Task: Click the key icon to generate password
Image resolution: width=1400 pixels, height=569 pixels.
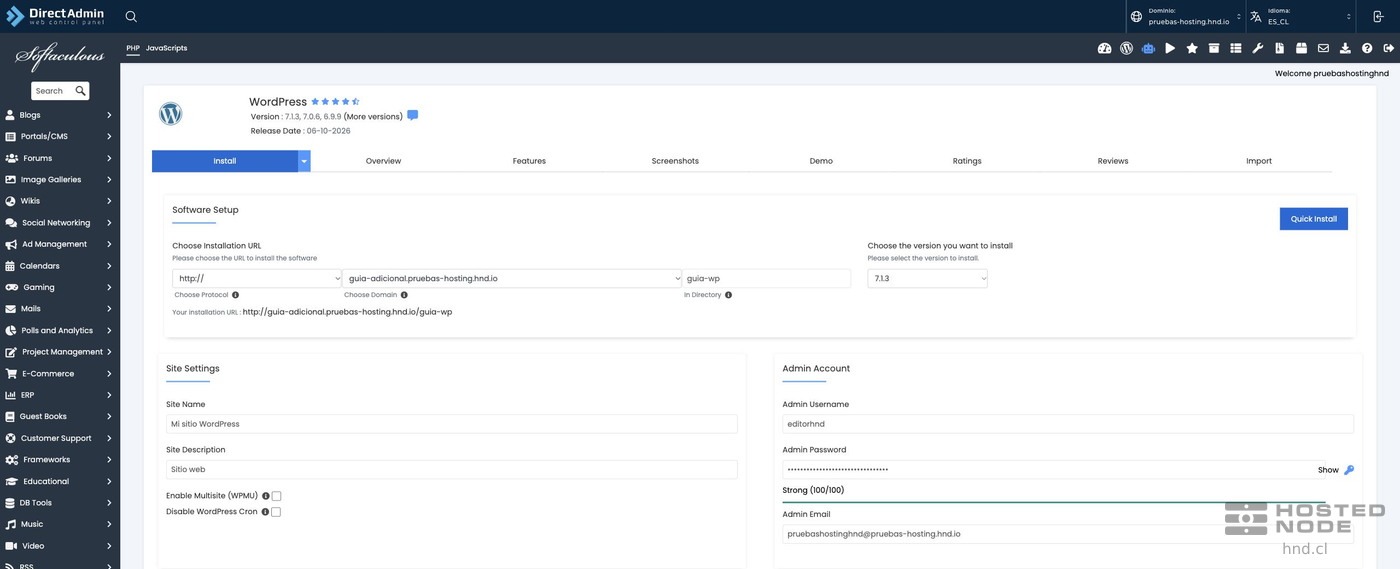Action: pyautogui.click(x=1348, y=470)
